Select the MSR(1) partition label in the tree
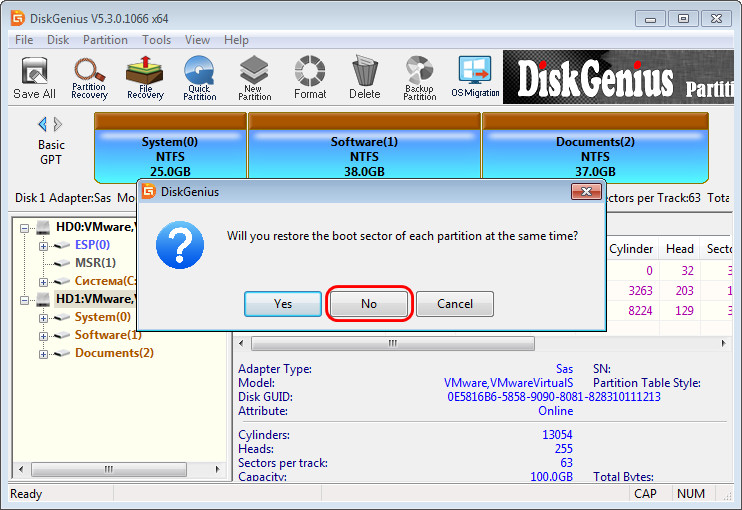Viewport: 742px width, 510px height. click(95, 263)
